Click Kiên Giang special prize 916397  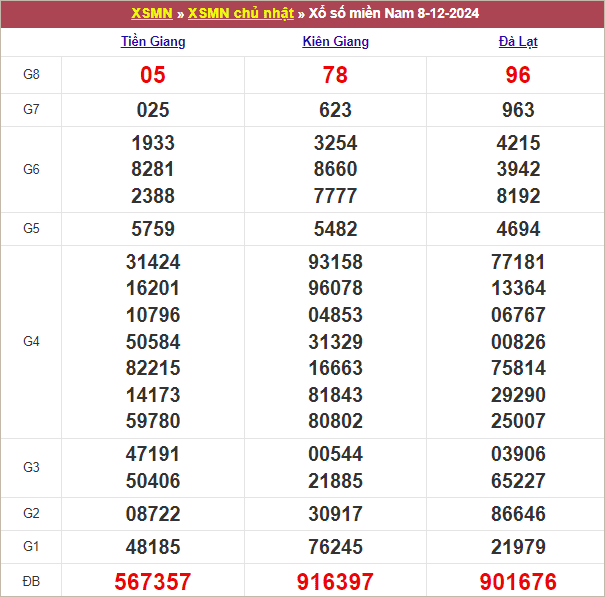[x=335, y=581]
